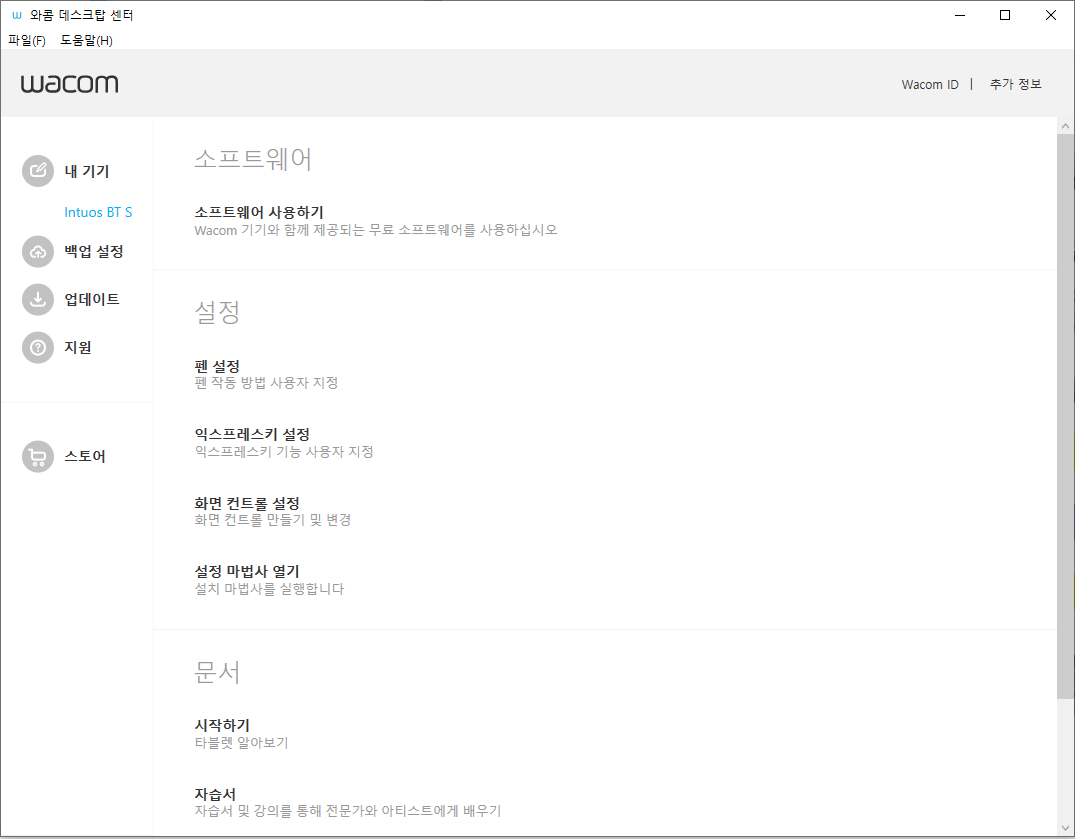The width and height of the screenshot is (1075, 839).
Task: Open 익스프레스키 설정
Action: pyautogui.click(x=252, y=435)
